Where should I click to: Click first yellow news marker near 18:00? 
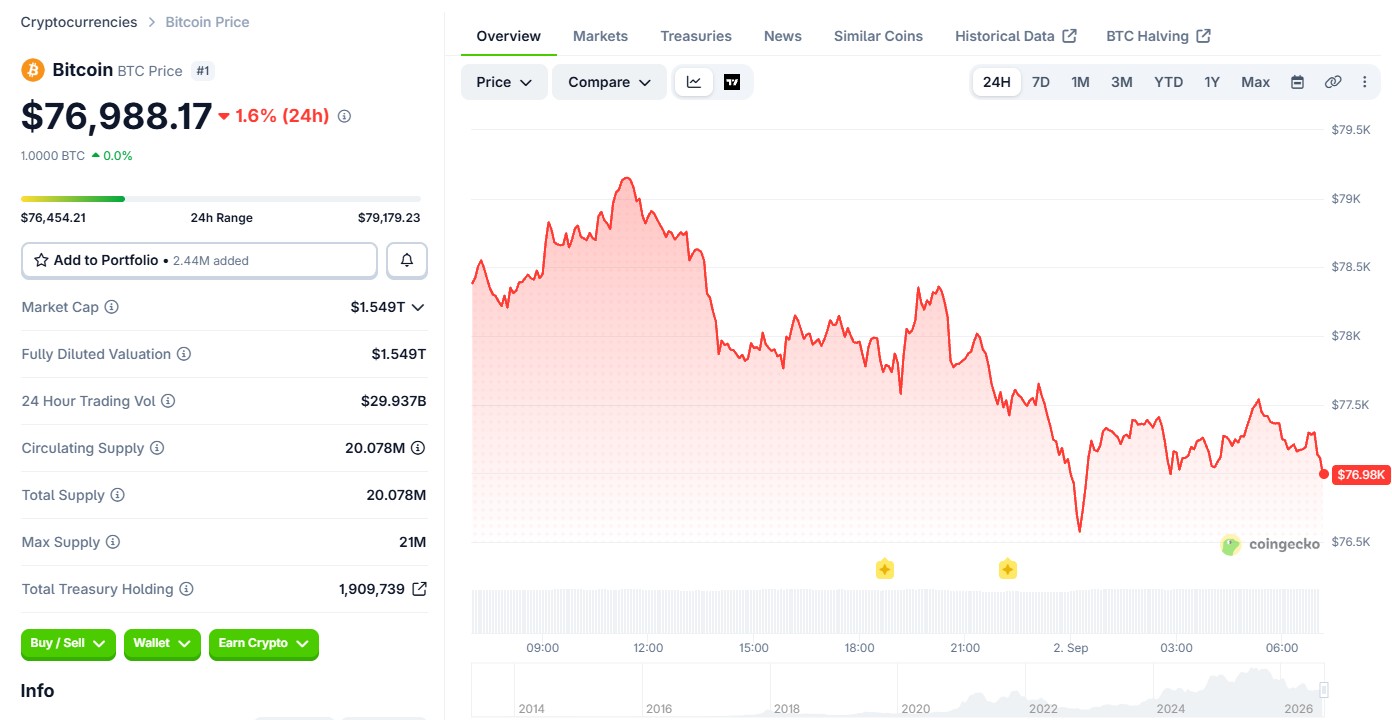tap(884, 569)
